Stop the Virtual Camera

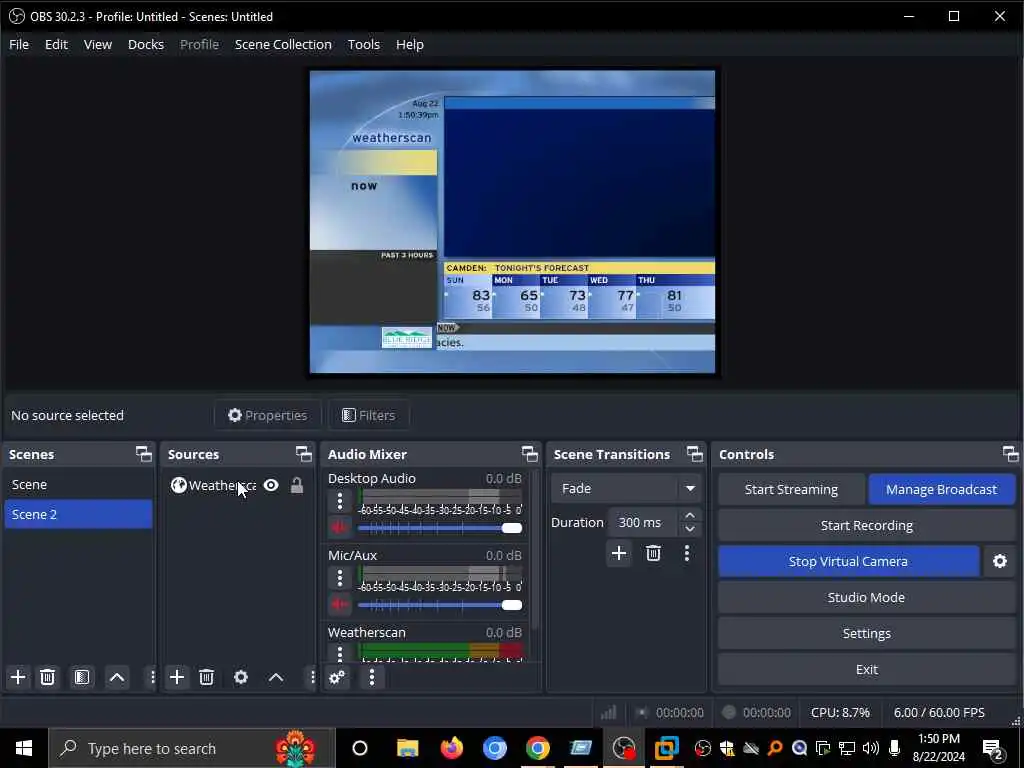coord(848,562)
